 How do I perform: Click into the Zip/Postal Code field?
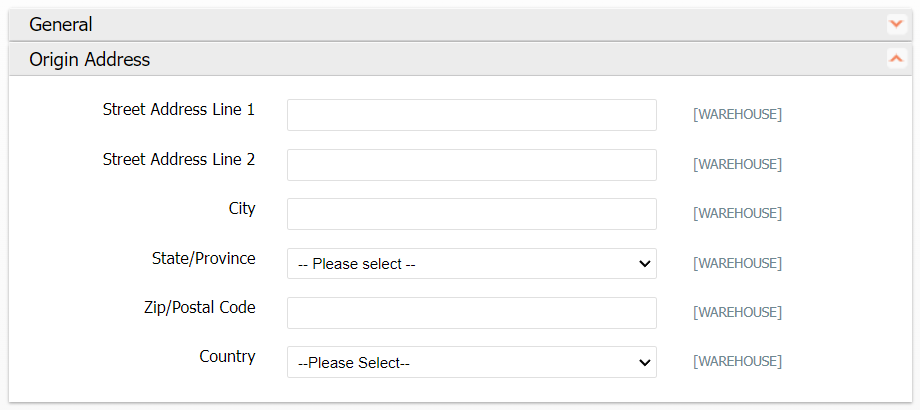(471, 313)
